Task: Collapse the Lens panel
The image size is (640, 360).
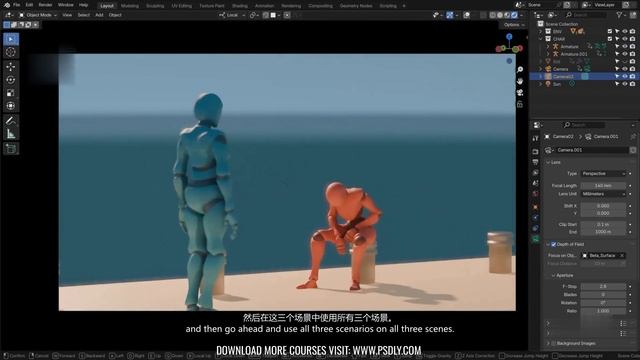Action: tap(548, 162)
